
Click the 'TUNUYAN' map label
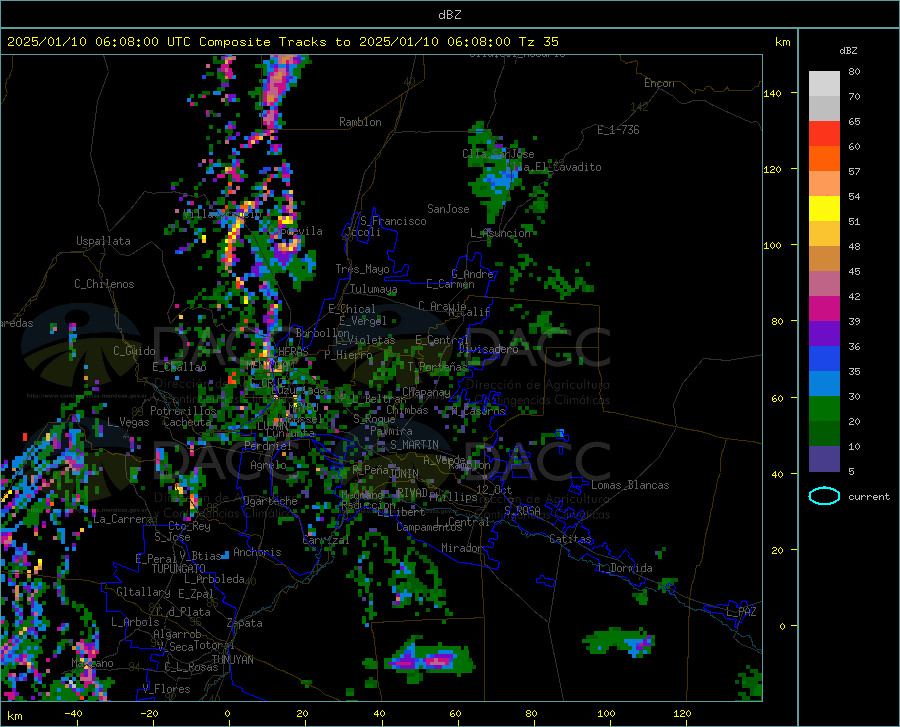232,660
